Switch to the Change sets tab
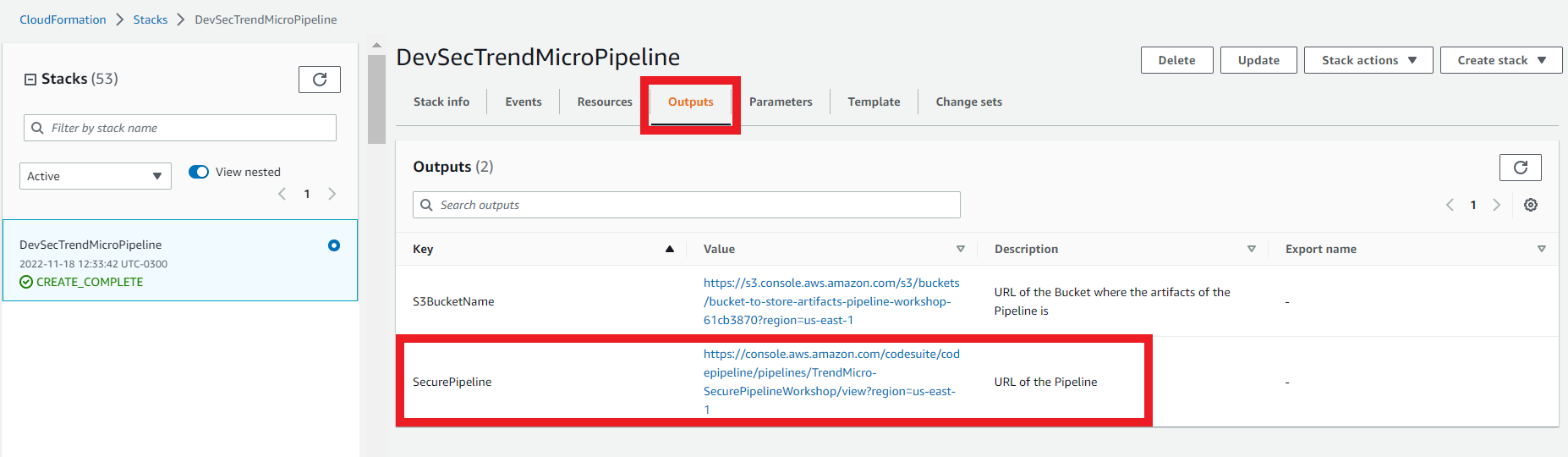The height and width of the screenshot is (457, 1568). click(x=969, y=102)
